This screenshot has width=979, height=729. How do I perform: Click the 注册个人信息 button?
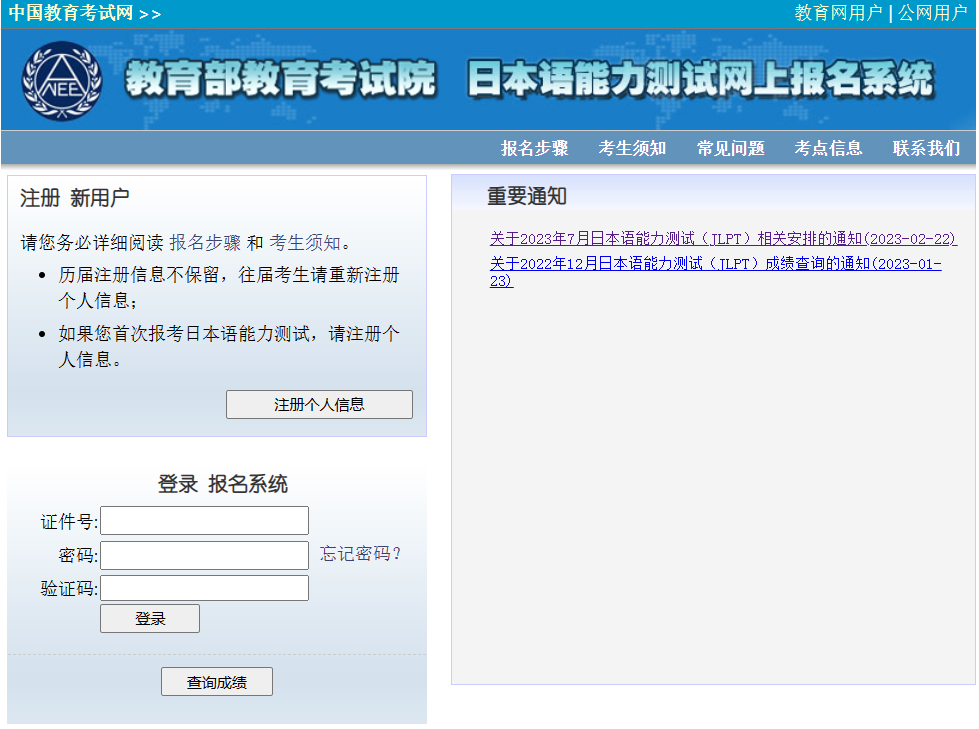[x=319, y=404]
